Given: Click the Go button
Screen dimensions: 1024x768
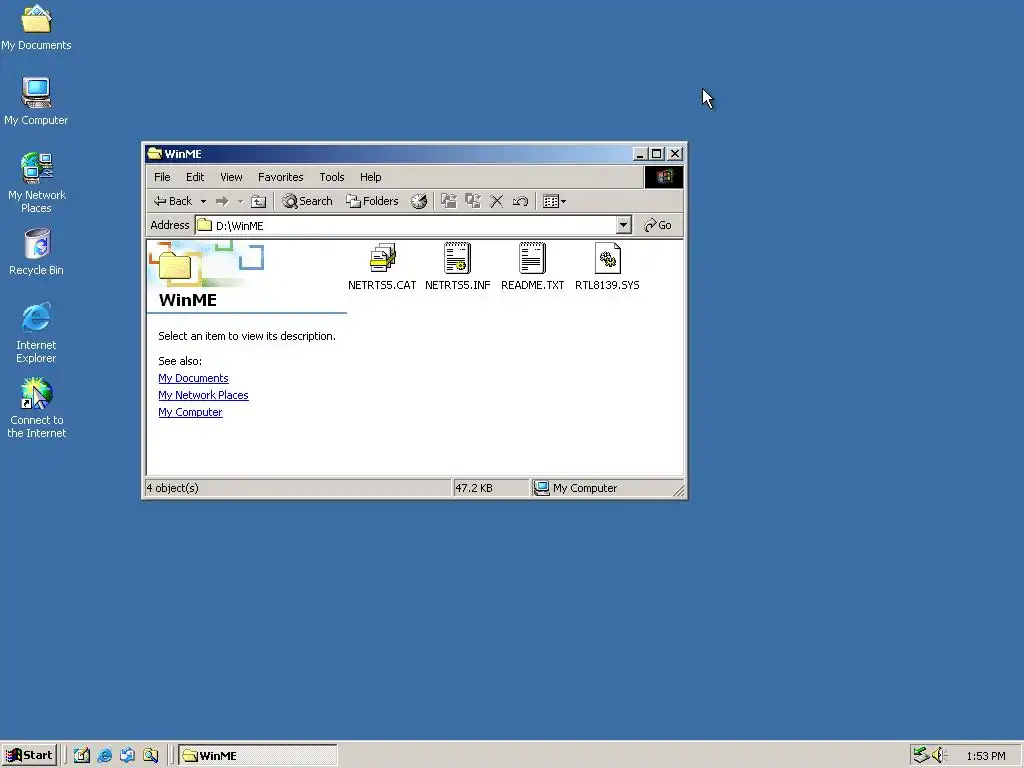Looking at the screenshot, I should tap(658, 225).
